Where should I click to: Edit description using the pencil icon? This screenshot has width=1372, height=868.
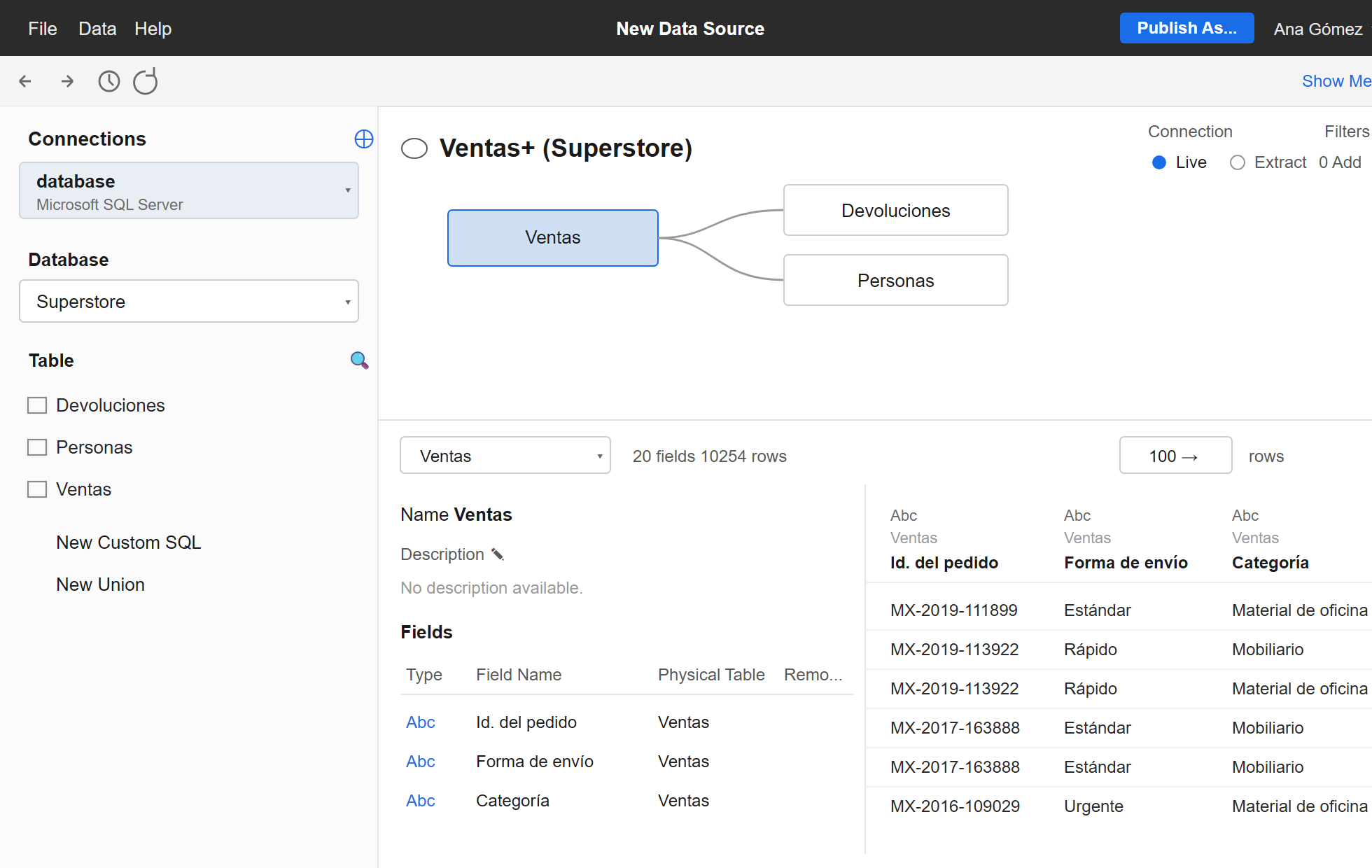[x=498, y=554]
